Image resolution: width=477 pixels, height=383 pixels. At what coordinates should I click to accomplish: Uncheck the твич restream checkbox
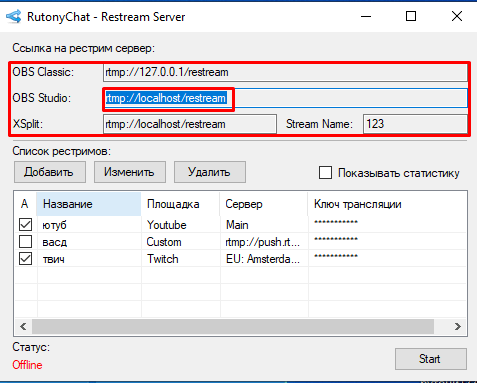pyautogui.click(x=26, y=259)
